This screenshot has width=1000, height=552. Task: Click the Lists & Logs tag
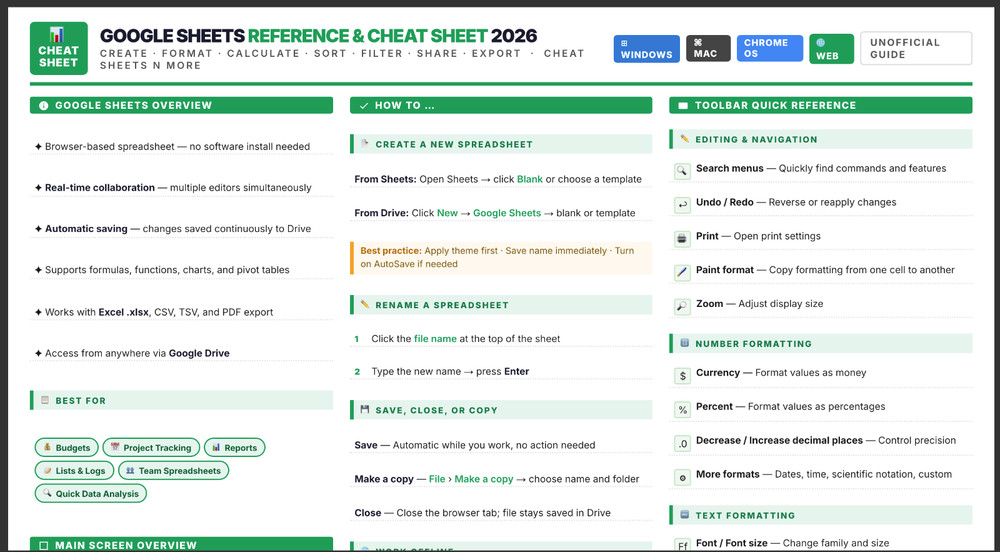75,470
